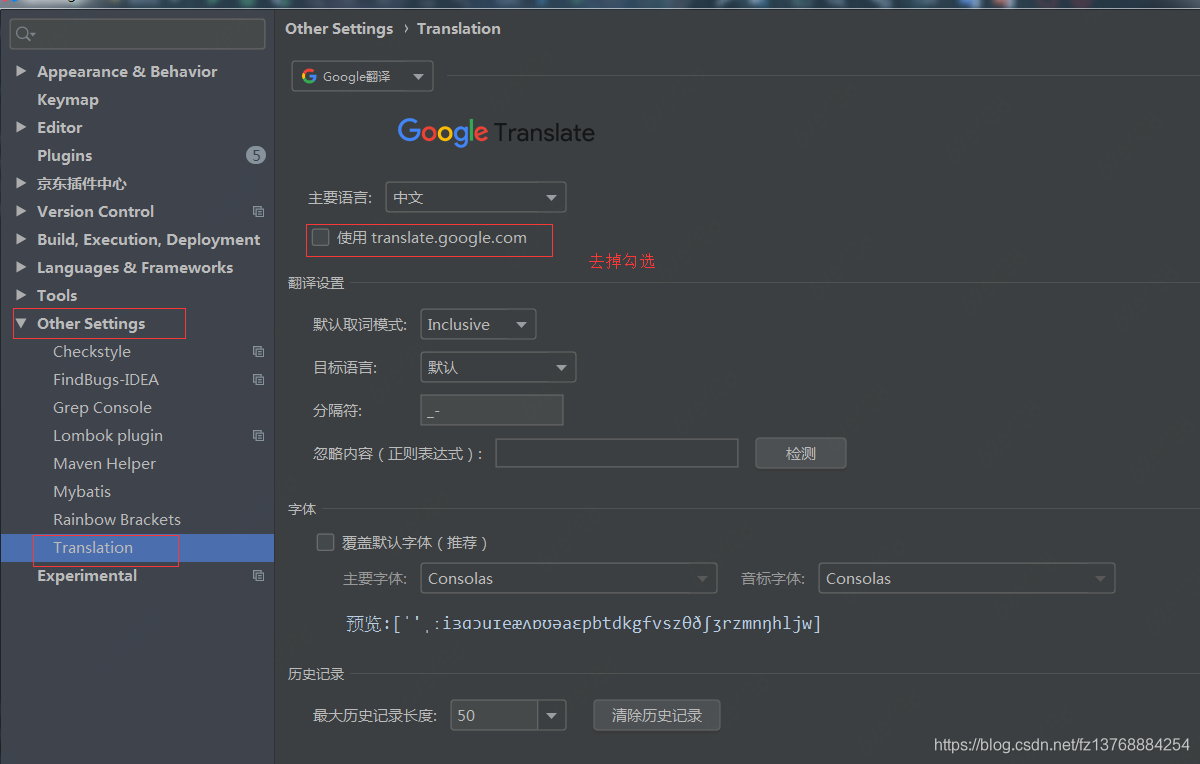
Task: Open the 目标语言 默认 dropdown
Action: point(498,367)
